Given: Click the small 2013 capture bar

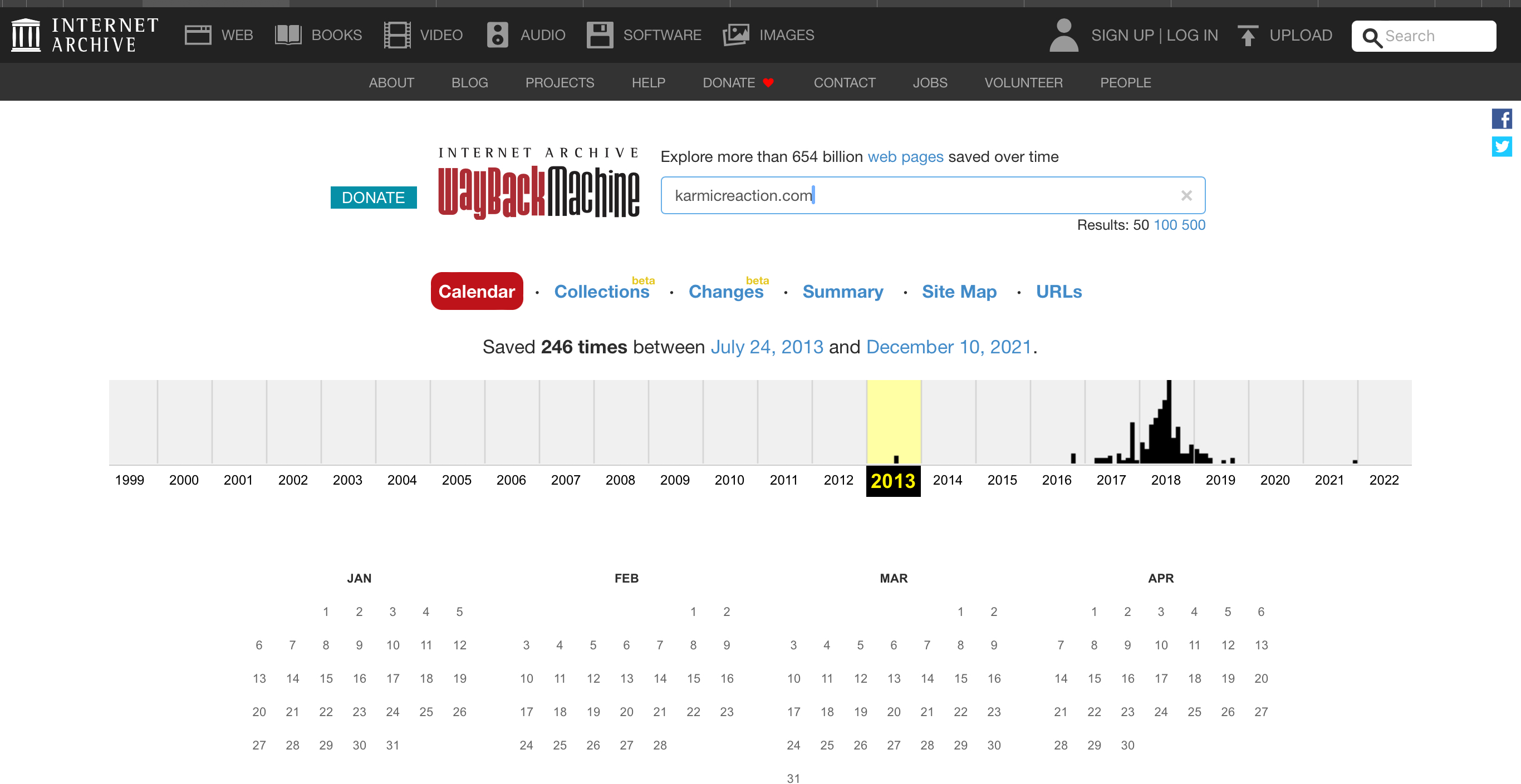Looking at the screenshot, I should [x=896, y=460].
